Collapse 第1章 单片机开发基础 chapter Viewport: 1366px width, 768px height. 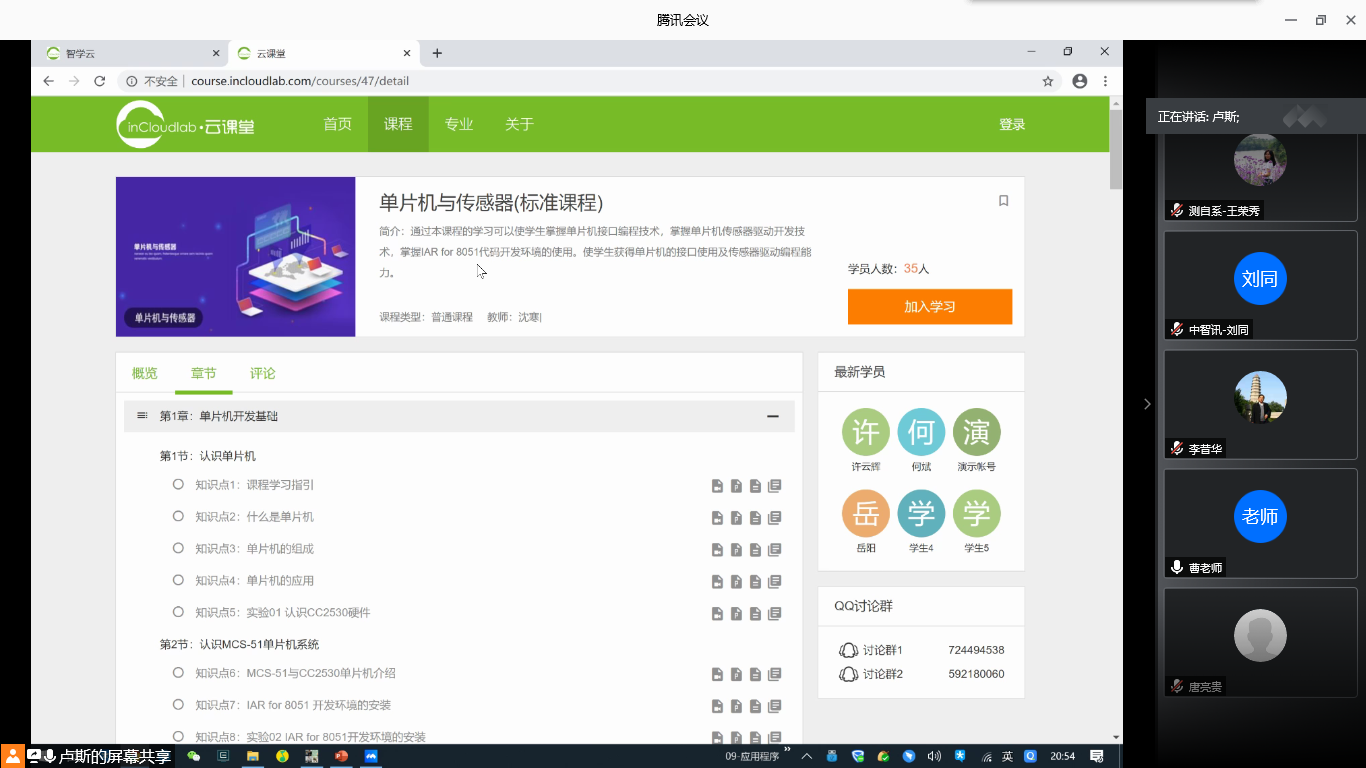pyautogui.click(x=772, y=416)
